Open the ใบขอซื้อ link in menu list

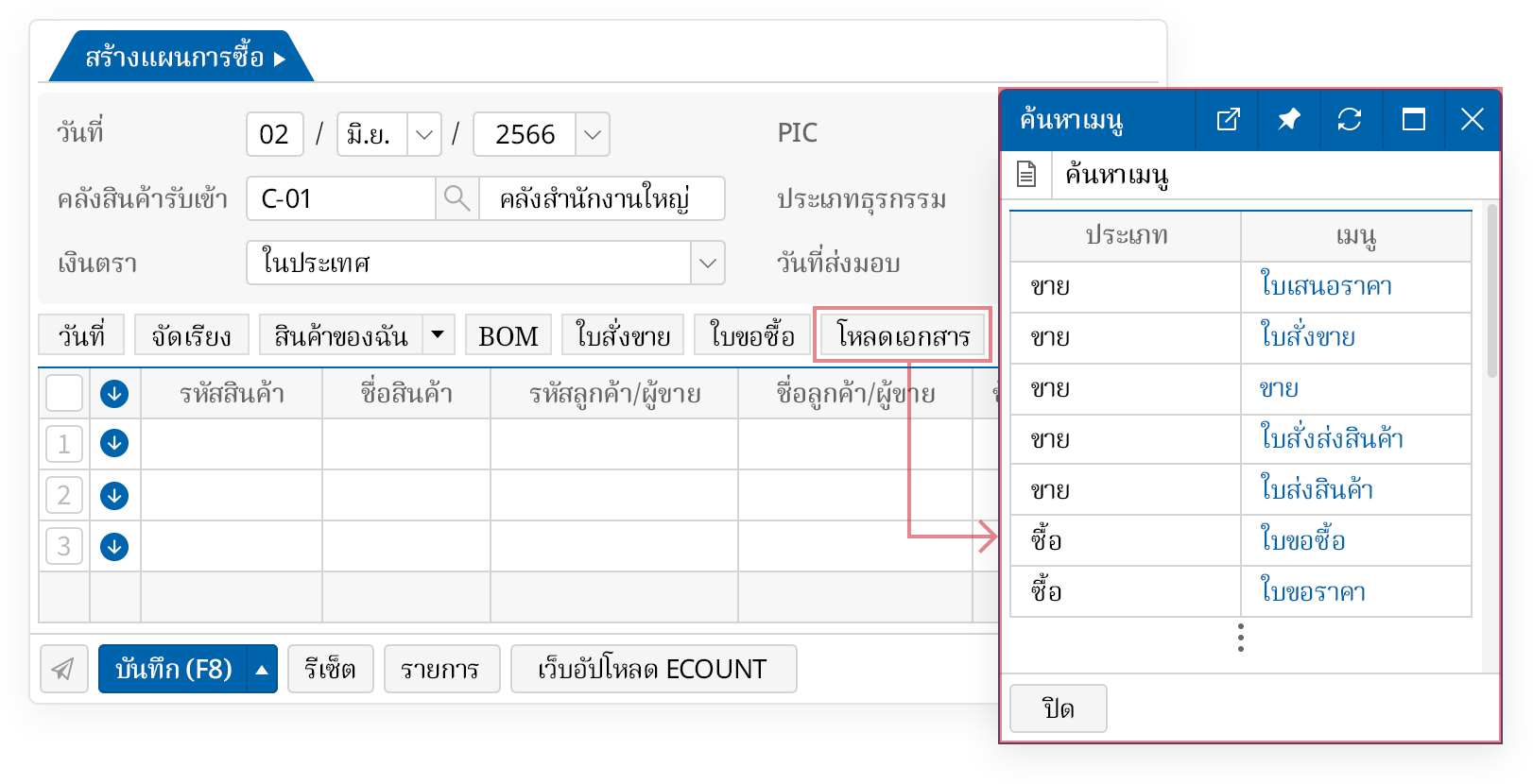(1302, 541)
